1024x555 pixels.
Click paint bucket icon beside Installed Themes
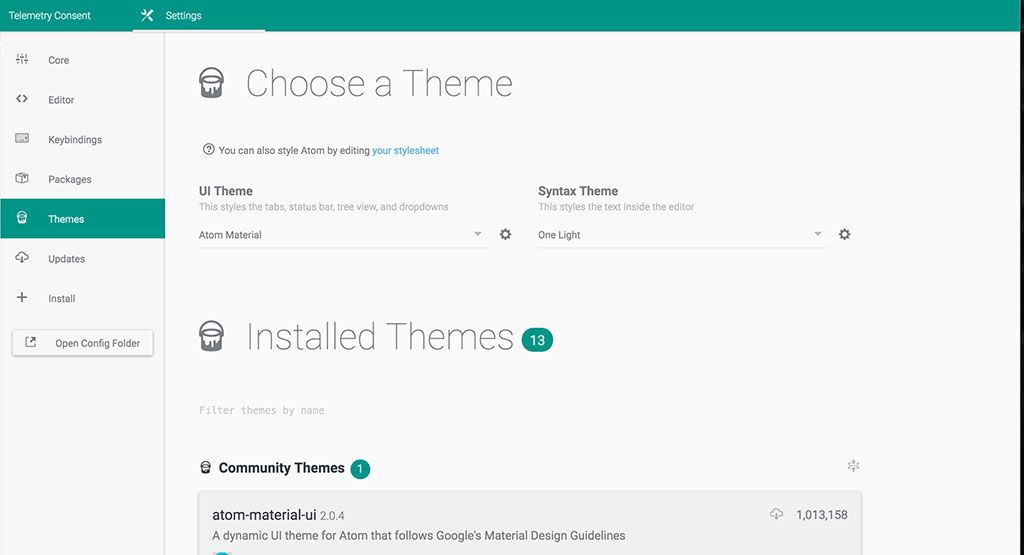[x=211, y=336]
